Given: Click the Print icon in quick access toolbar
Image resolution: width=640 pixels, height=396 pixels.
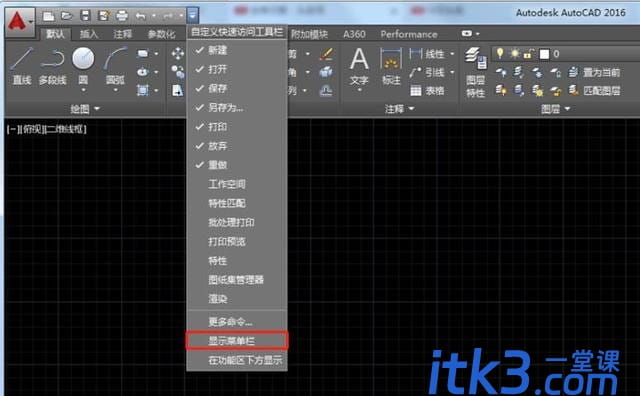Looking at the screenshot, I should pyautogui.click(x=122, y=16).
